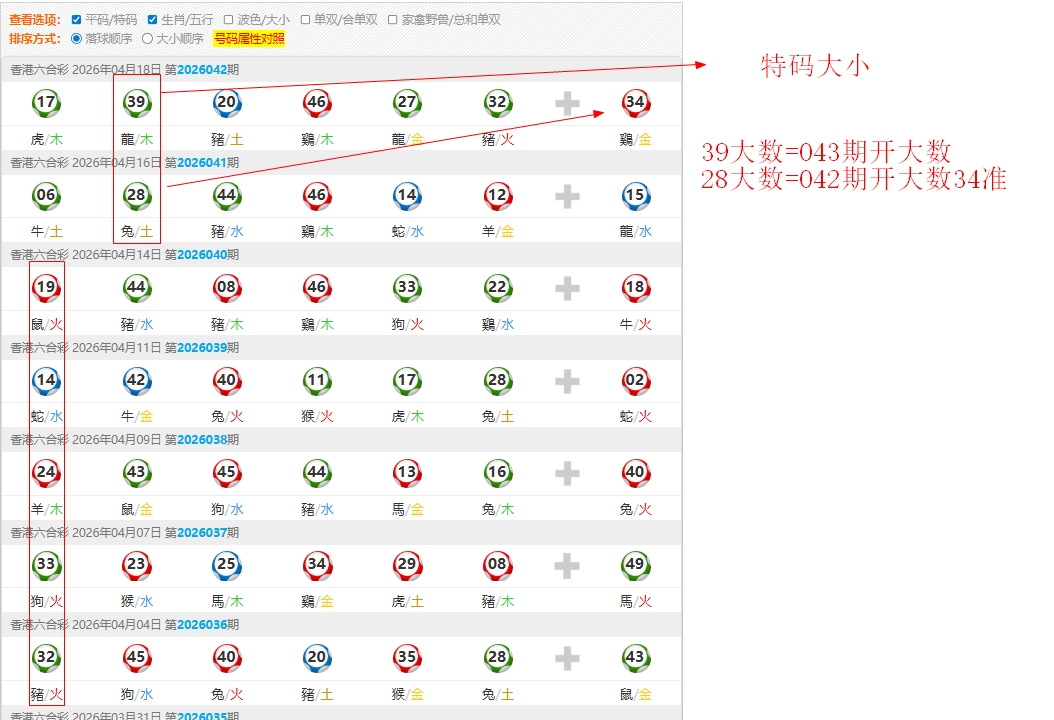The image size is (1054, 720).
Task: Open the yellow 号码属性对照 link
Action: (x=249, y=39)
